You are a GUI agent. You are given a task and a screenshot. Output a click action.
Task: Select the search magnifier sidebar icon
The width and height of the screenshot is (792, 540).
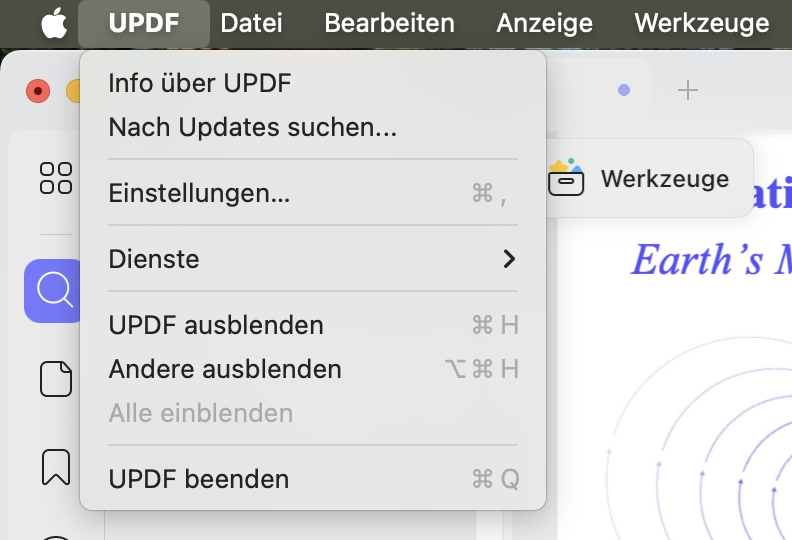coord(53,291)
